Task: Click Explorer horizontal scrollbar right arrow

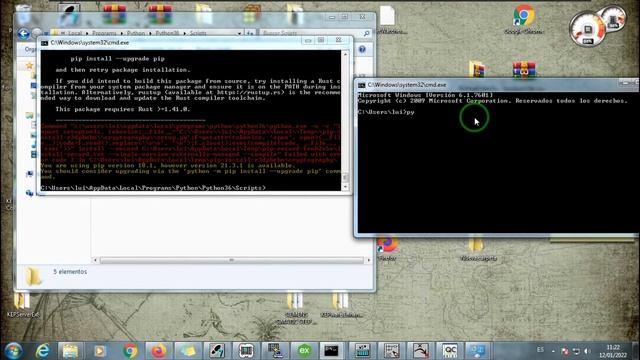Action: [369, 260]
